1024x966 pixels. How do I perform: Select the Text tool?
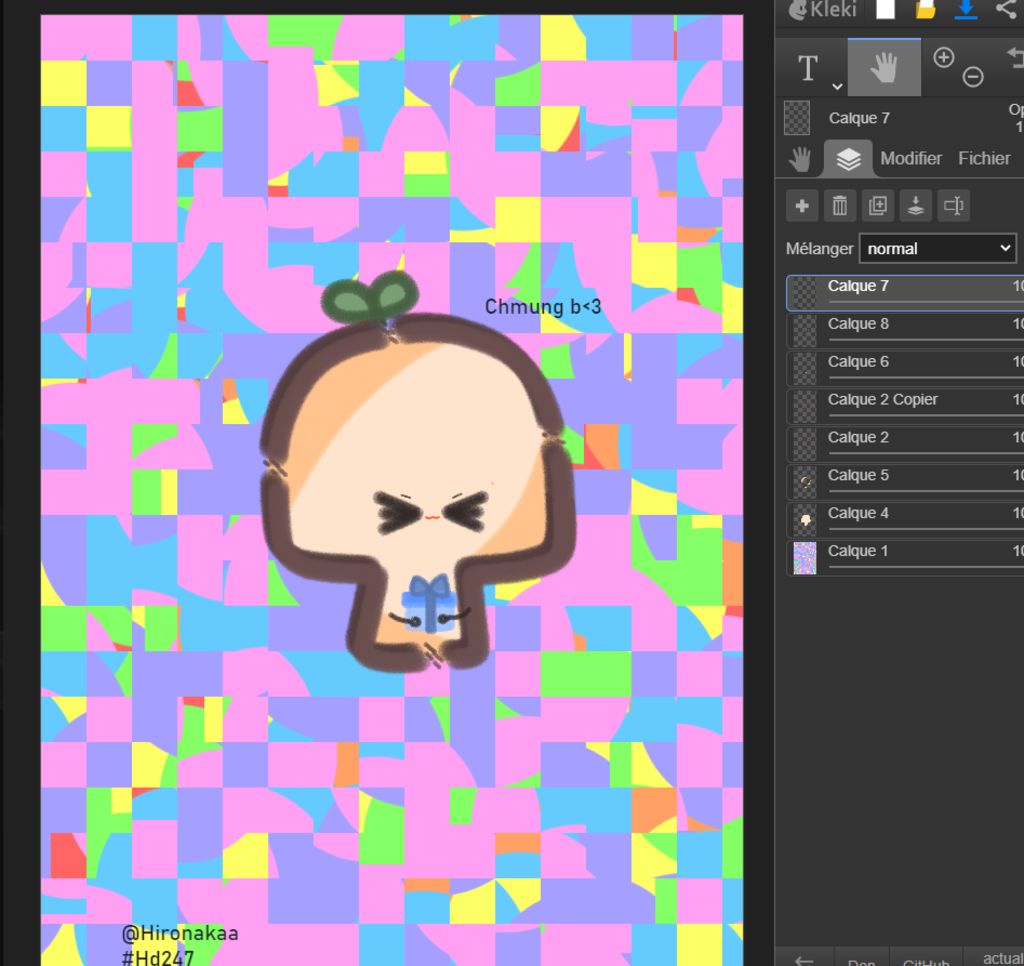(x=807, y=68)
